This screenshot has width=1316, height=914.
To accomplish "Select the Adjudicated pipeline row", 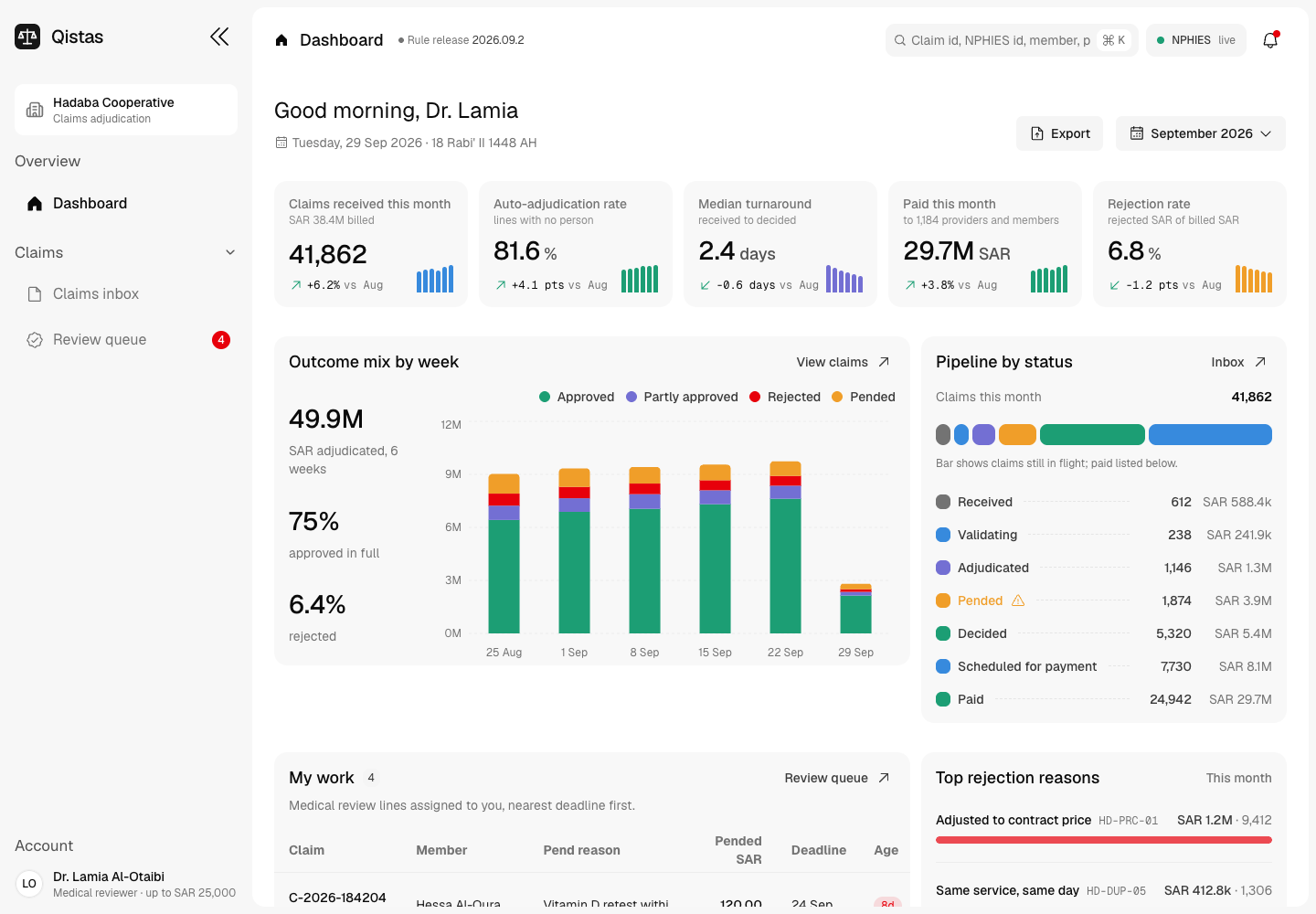I will 1104,568.
